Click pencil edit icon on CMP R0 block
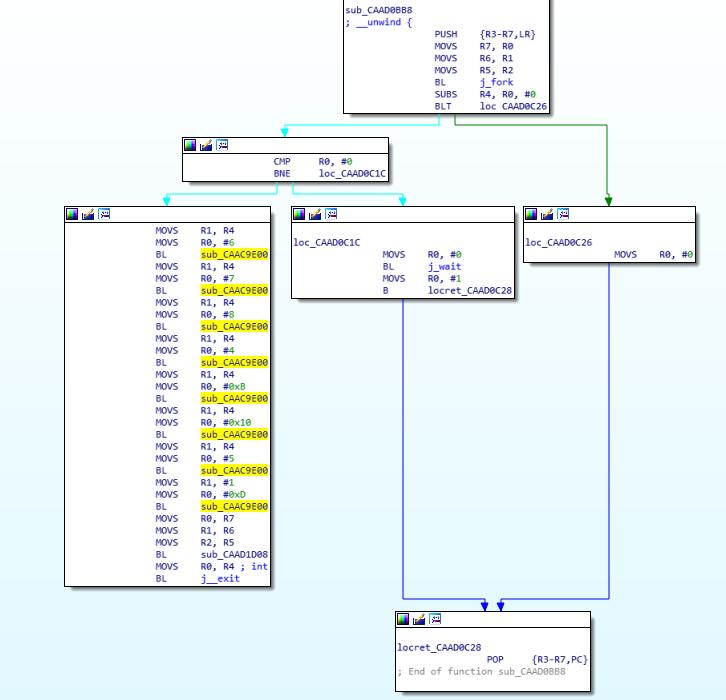The height and width of the screenshot is (700, 726). pyautogui.click(x=206, y=145)
